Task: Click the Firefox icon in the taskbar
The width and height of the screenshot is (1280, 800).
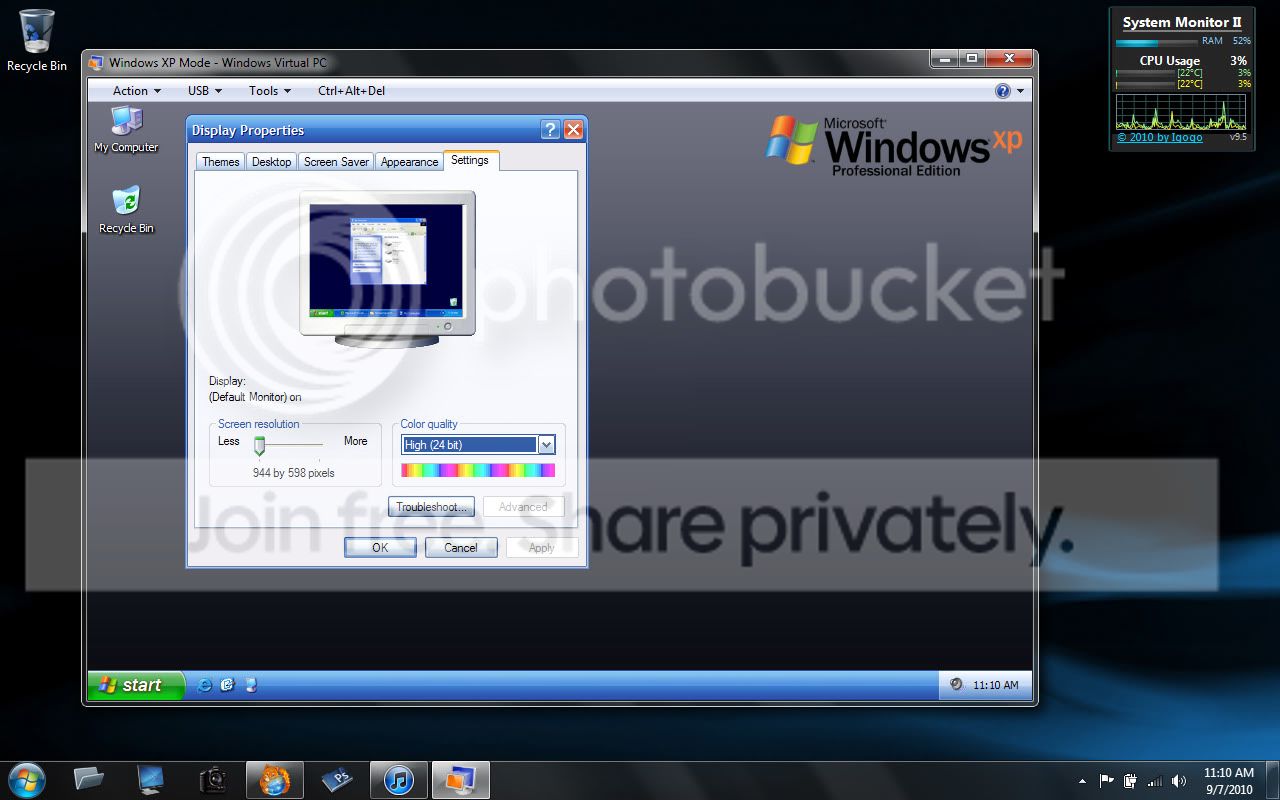Action: coord(274,779)
